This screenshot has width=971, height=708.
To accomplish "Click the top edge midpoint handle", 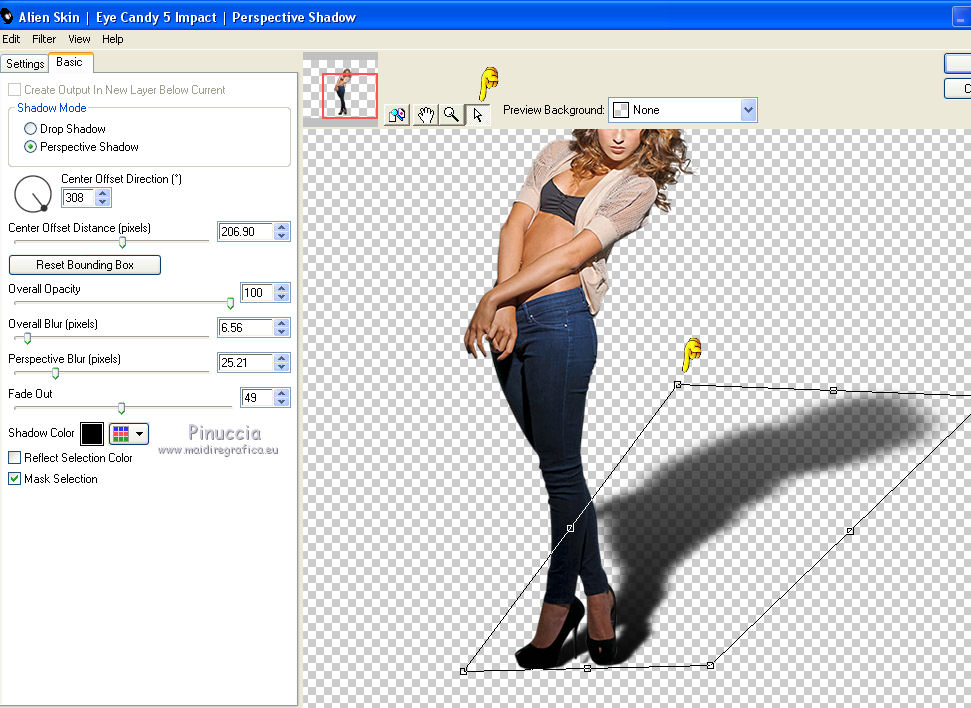I will [x=834, y=390].
